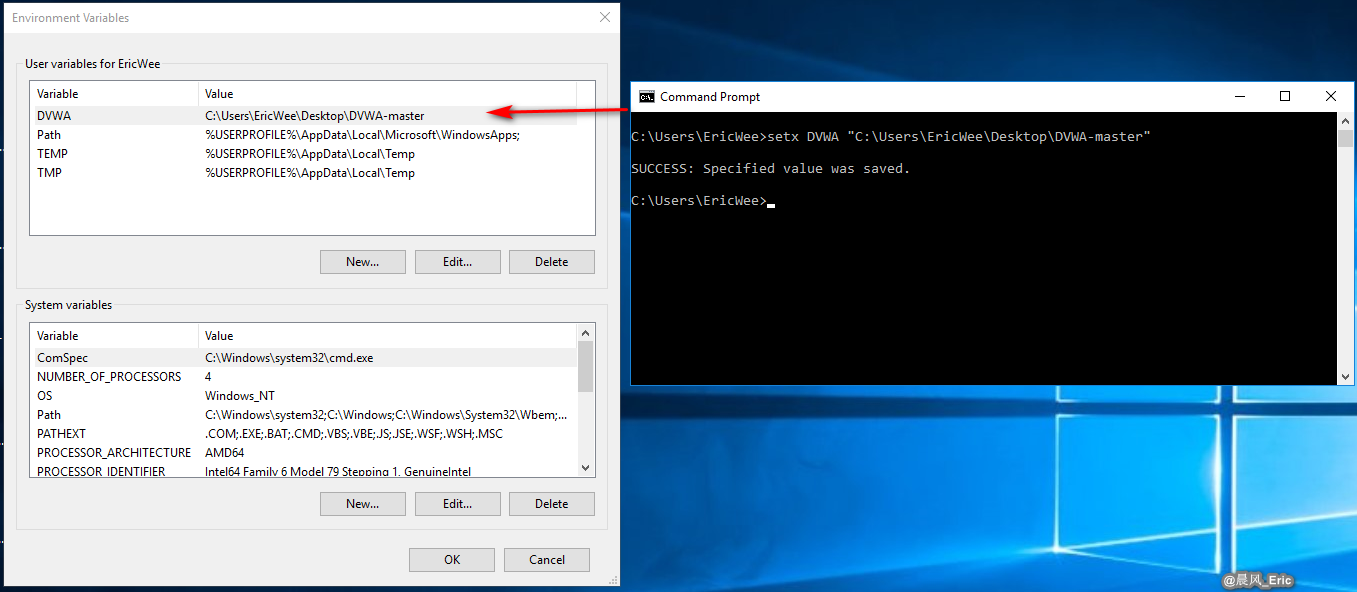This screenshot has width=1357, height=592.
Task: Click the up arrow on Command Prompt scrollbar
Action: coord(1345,120)
